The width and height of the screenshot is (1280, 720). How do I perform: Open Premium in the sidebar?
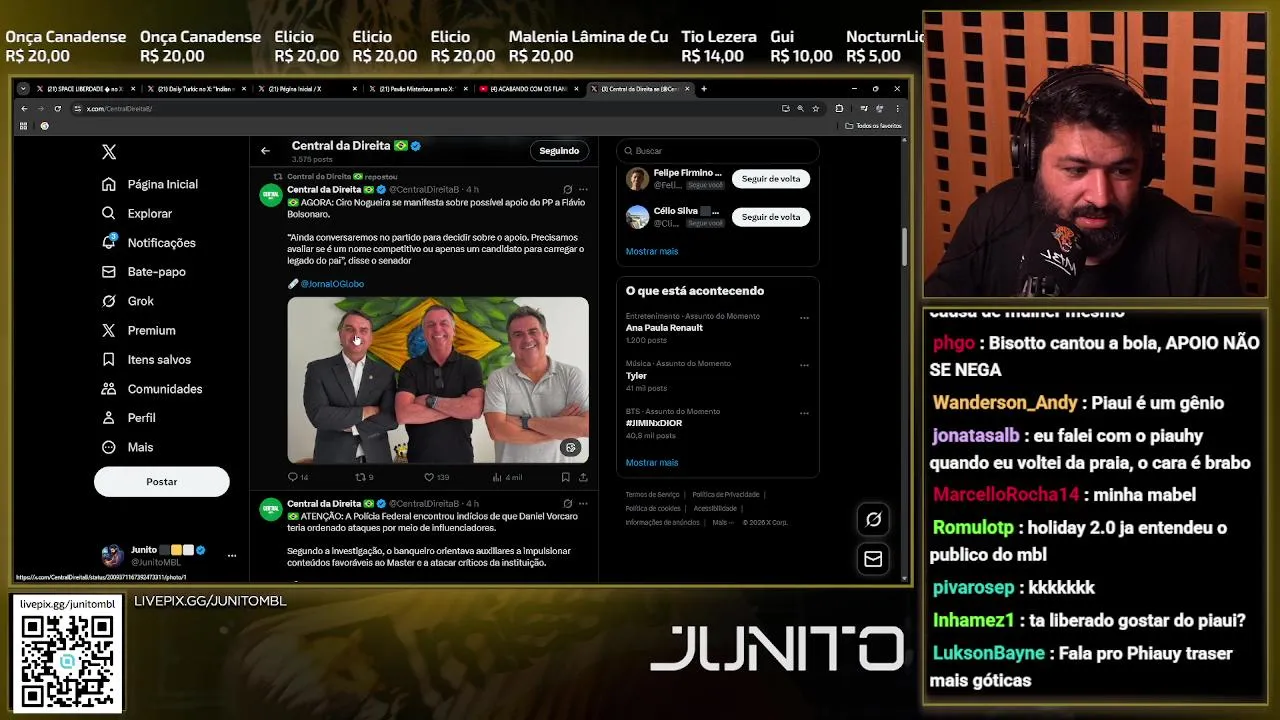pyautogui.click(x=139, y=330)
